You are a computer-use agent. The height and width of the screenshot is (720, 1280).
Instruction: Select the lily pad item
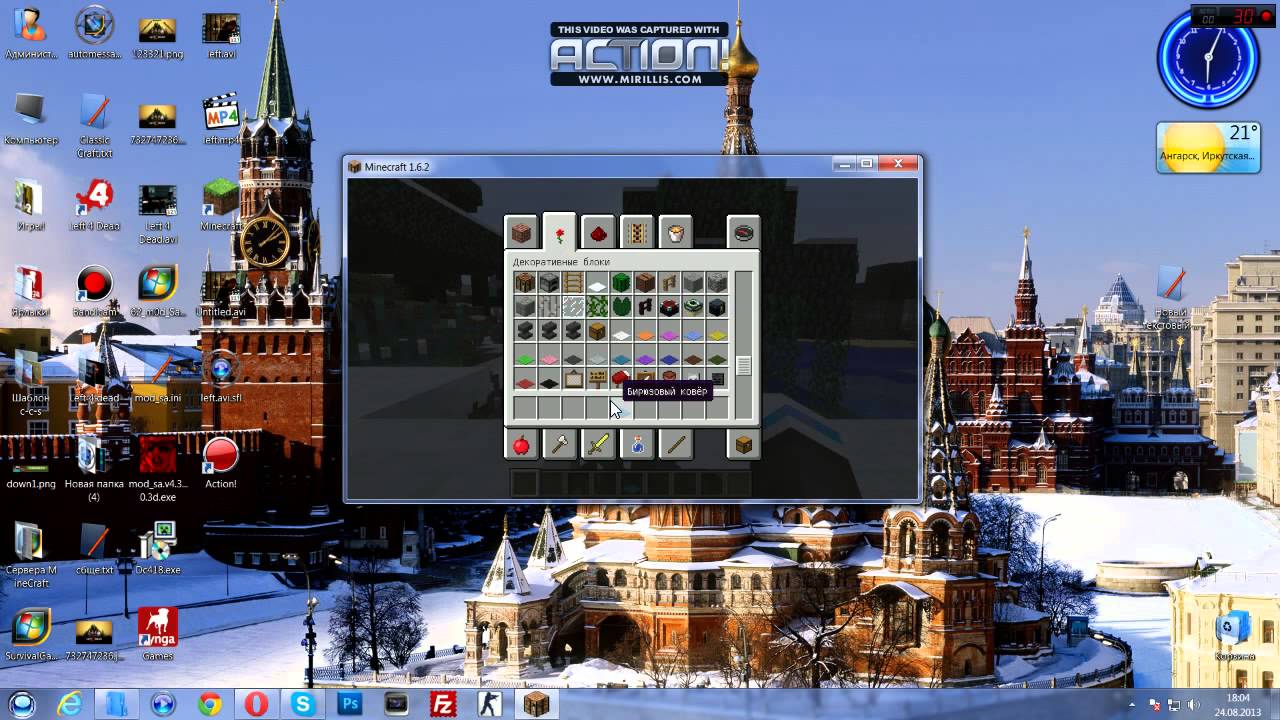[x=621, y=307]
